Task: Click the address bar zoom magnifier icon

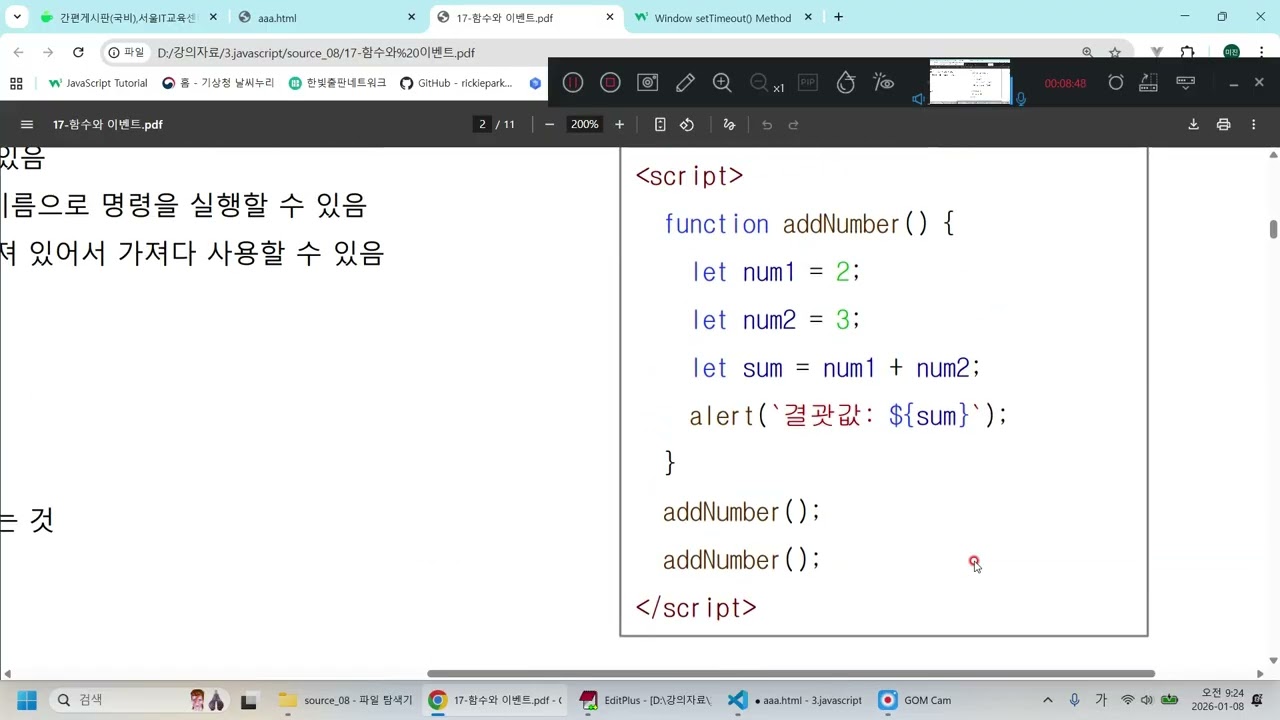Action: (x=1087, y=52)
